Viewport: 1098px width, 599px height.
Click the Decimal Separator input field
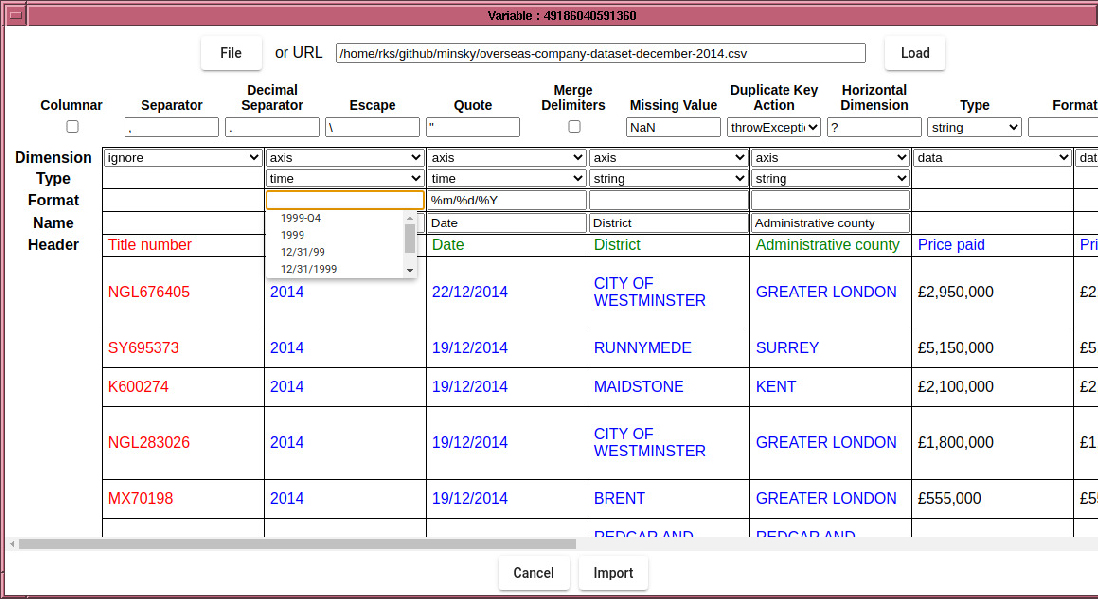pyautogui.click(x=272, y=128)
